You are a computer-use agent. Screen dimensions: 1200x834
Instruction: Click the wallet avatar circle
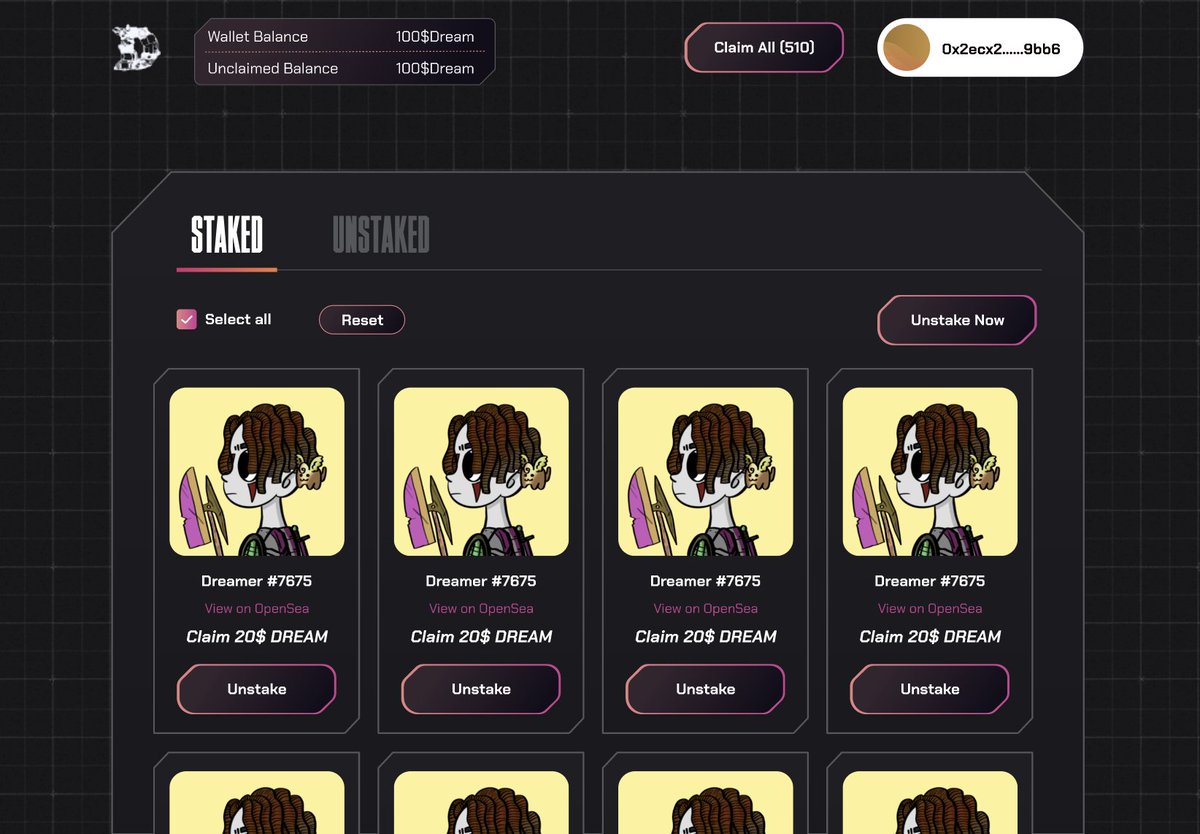907,48
